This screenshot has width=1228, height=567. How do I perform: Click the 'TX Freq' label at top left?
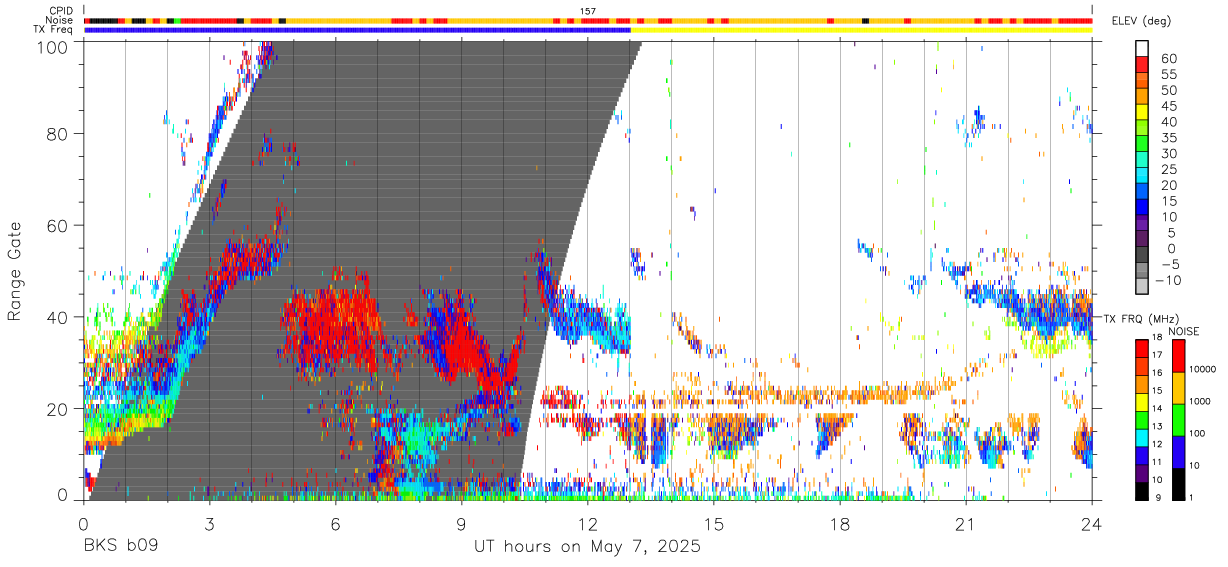coord(53,30)
